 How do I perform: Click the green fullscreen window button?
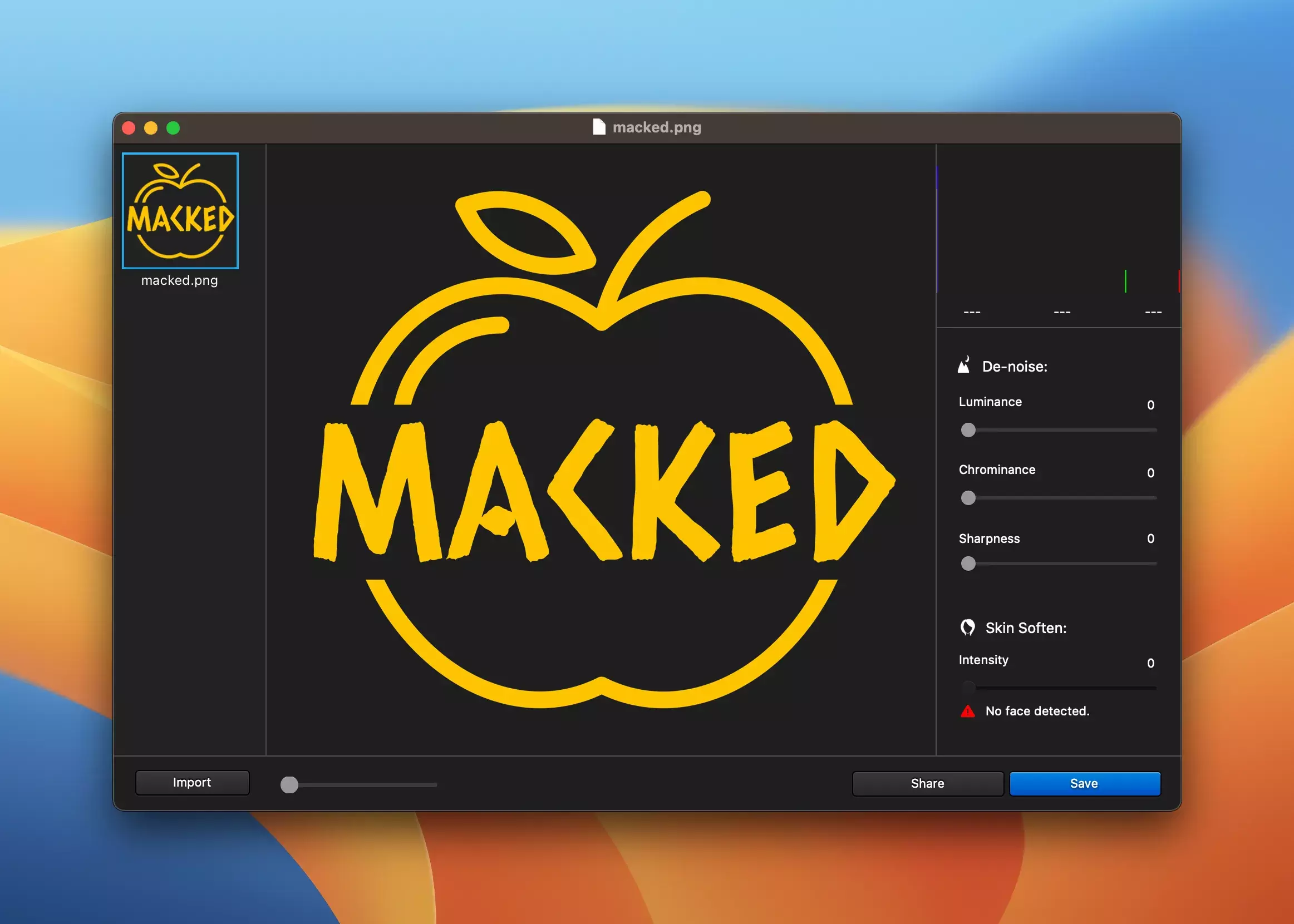[173, 128]
